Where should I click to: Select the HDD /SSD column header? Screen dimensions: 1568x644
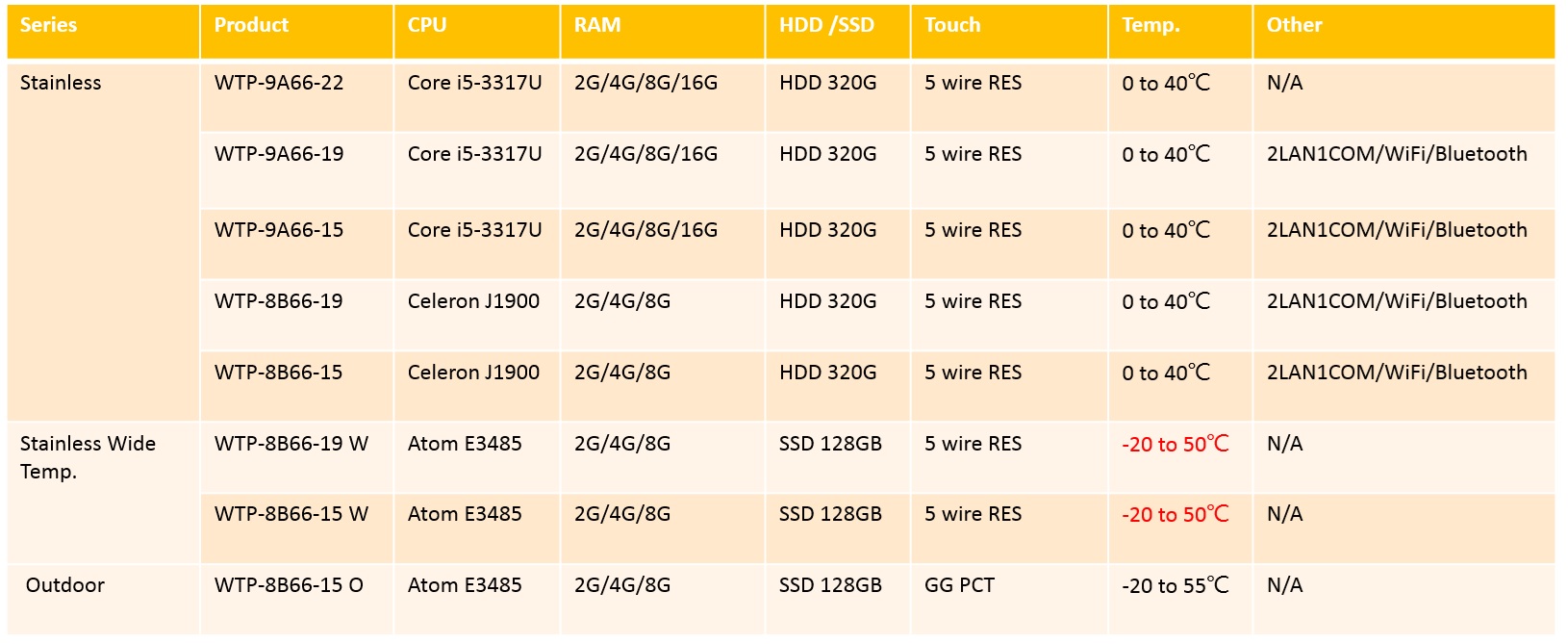[x=826, y=26]
